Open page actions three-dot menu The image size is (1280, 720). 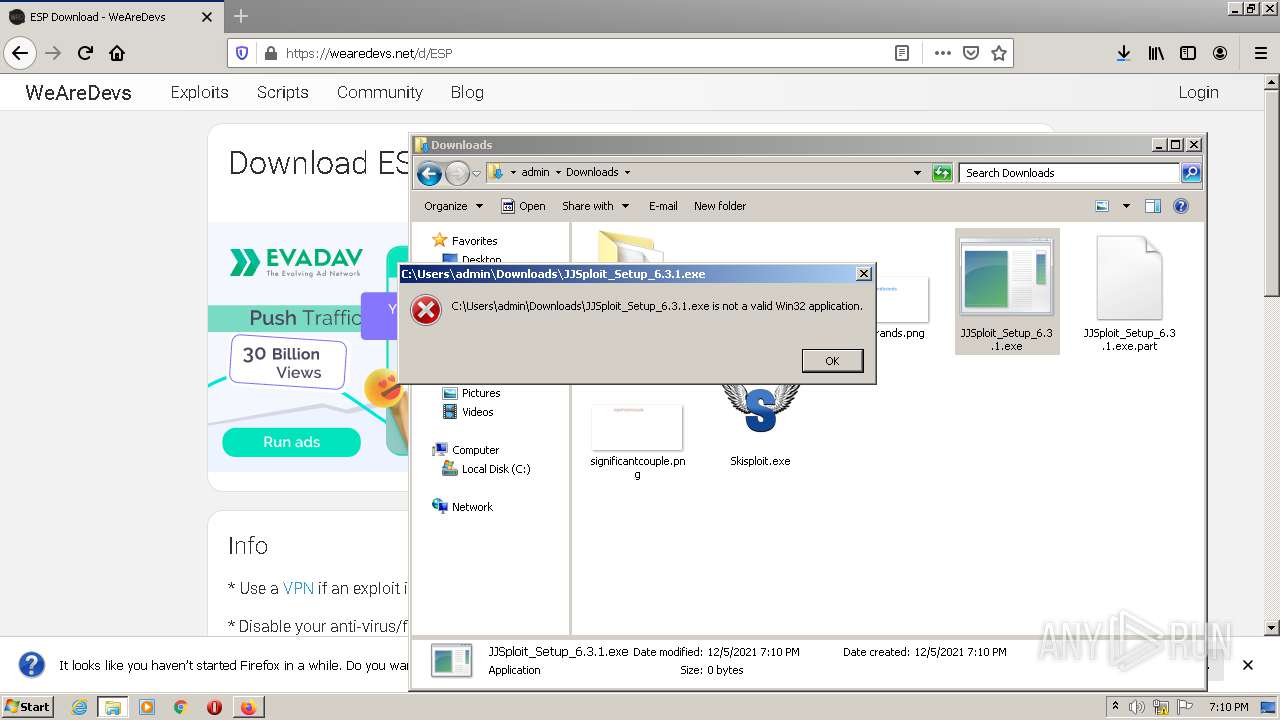tap(942, 53)
